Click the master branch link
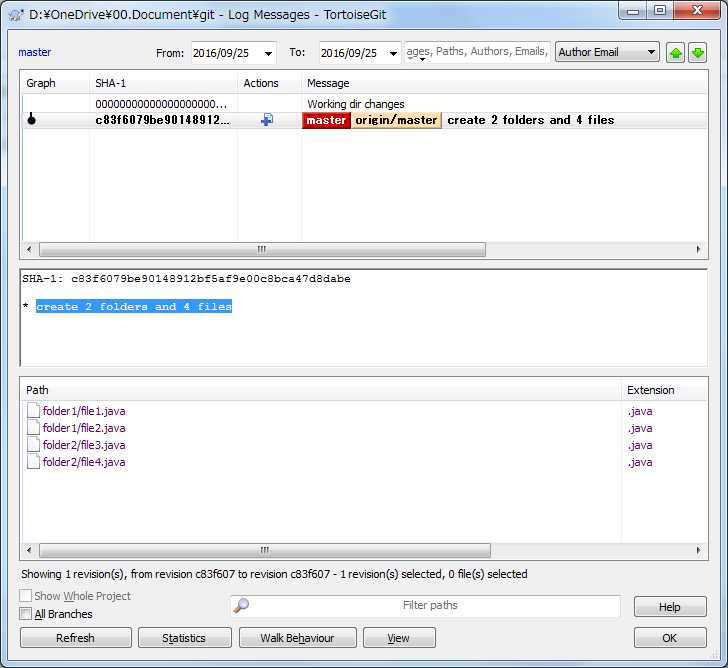Image resolution: width=728 pixels, height=668 pixels. (35, 52)
